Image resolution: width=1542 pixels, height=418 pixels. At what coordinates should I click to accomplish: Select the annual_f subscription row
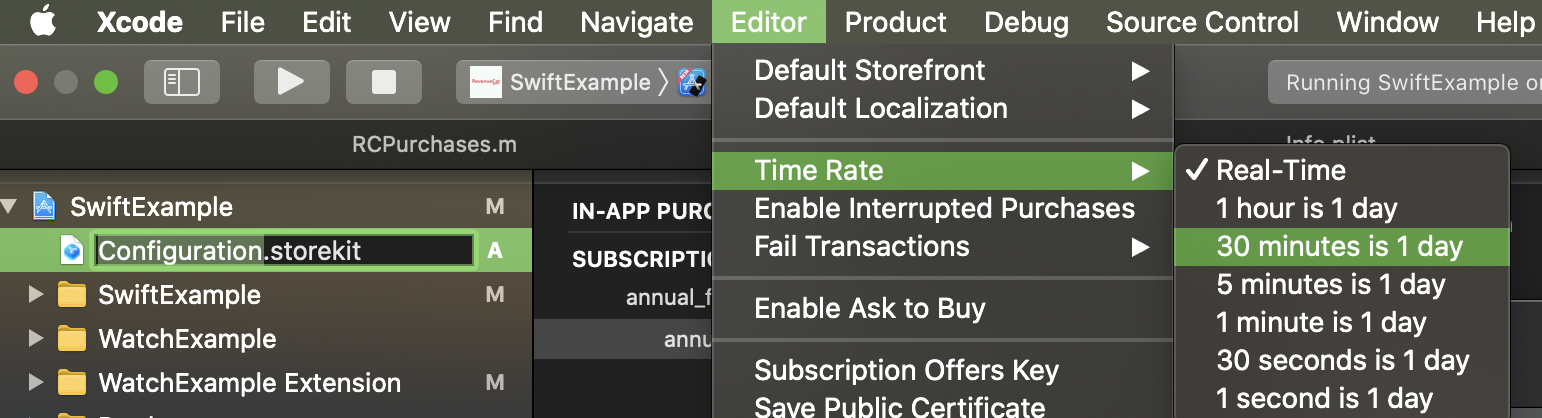tap(667, 297)
